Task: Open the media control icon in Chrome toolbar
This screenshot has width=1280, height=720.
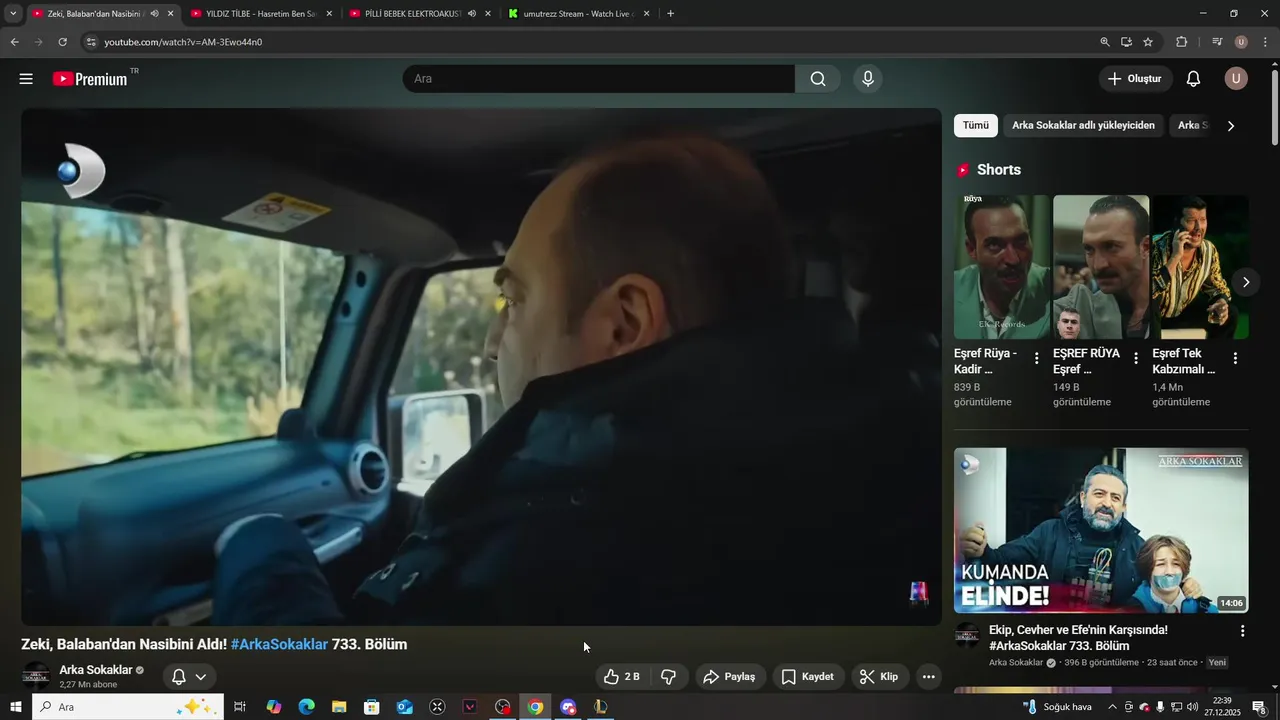Action: coord(1217,42)
